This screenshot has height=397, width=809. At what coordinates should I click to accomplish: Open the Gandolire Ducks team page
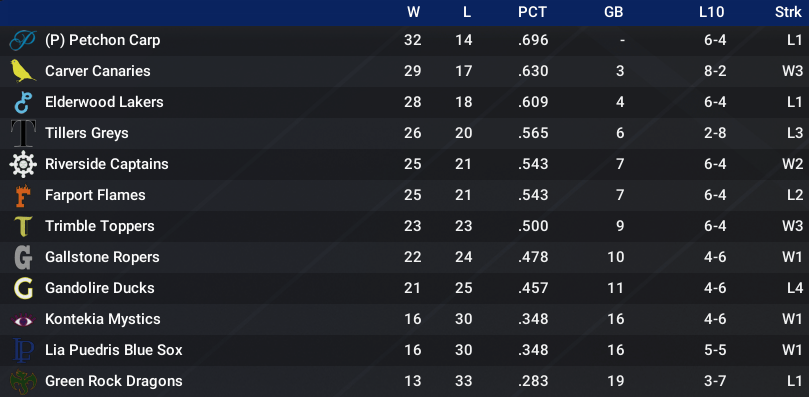point(100,288)
